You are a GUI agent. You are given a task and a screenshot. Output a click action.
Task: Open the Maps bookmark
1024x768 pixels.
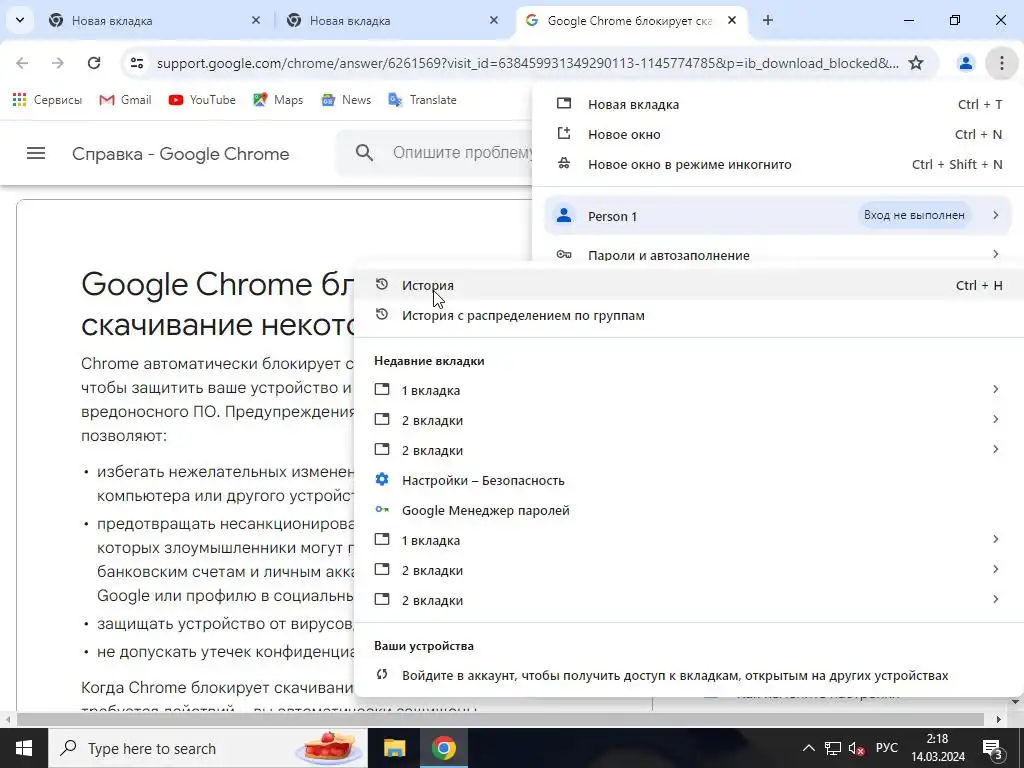[x=278, y=100]
